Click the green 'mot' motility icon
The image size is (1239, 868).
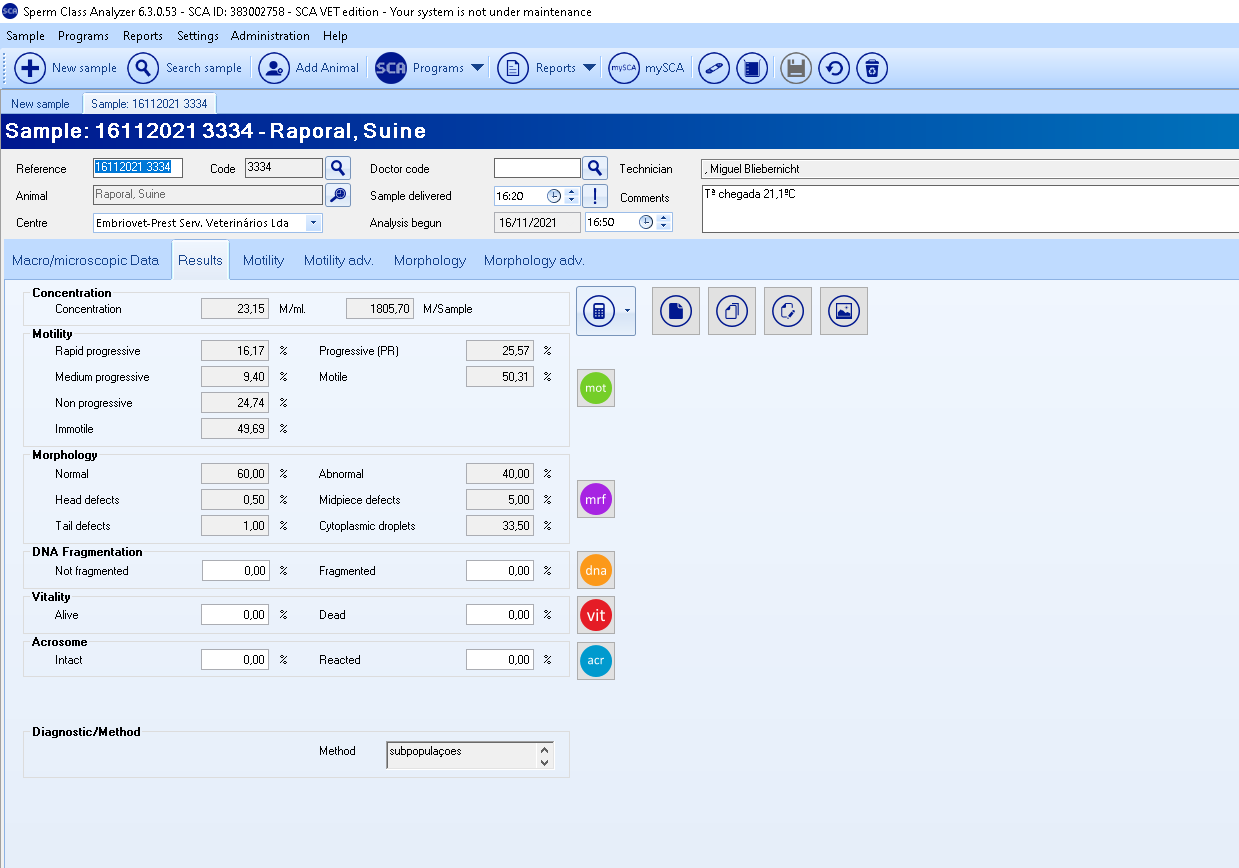coord(596,388)
